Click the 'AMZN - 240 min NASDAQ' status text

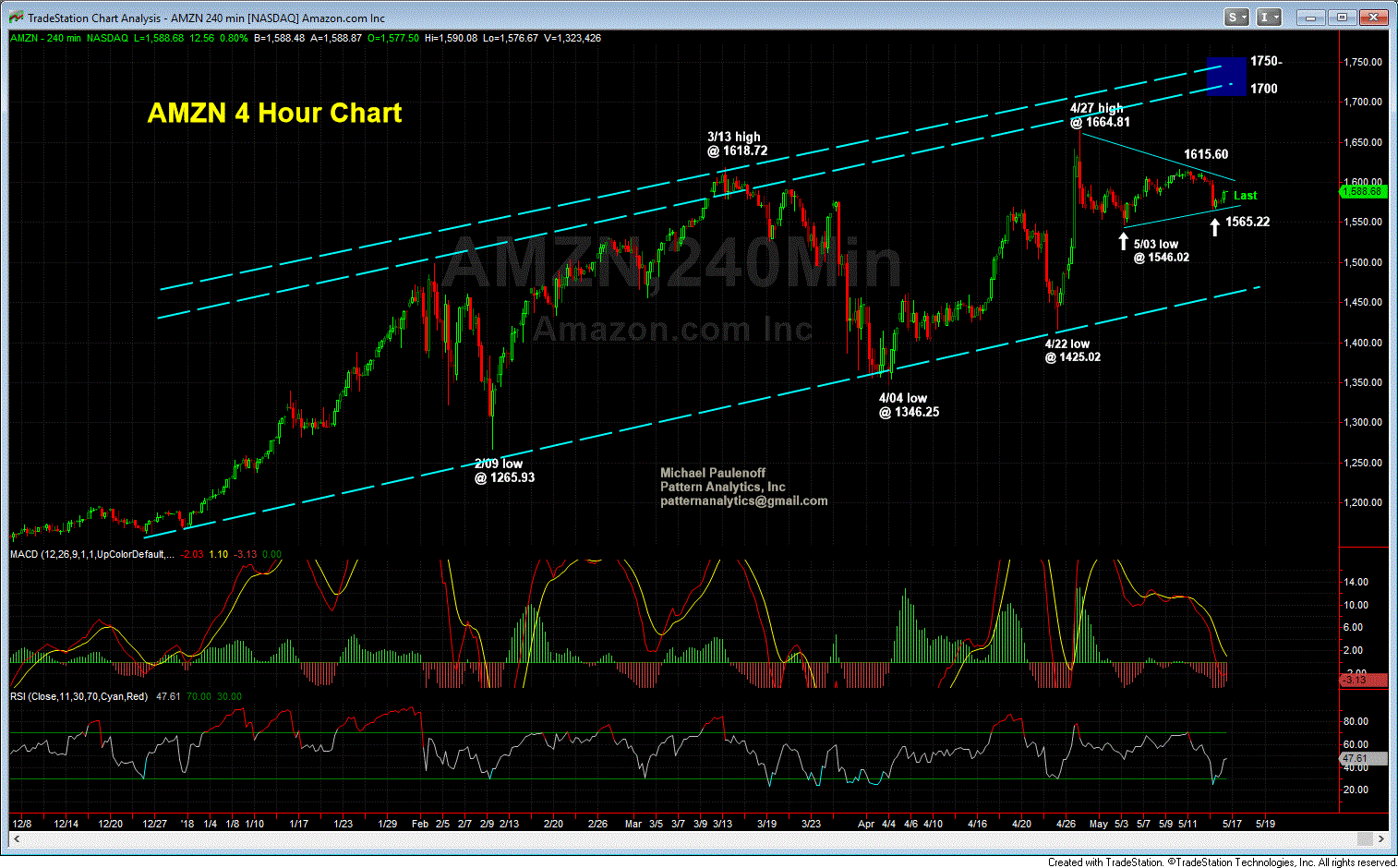69,38
